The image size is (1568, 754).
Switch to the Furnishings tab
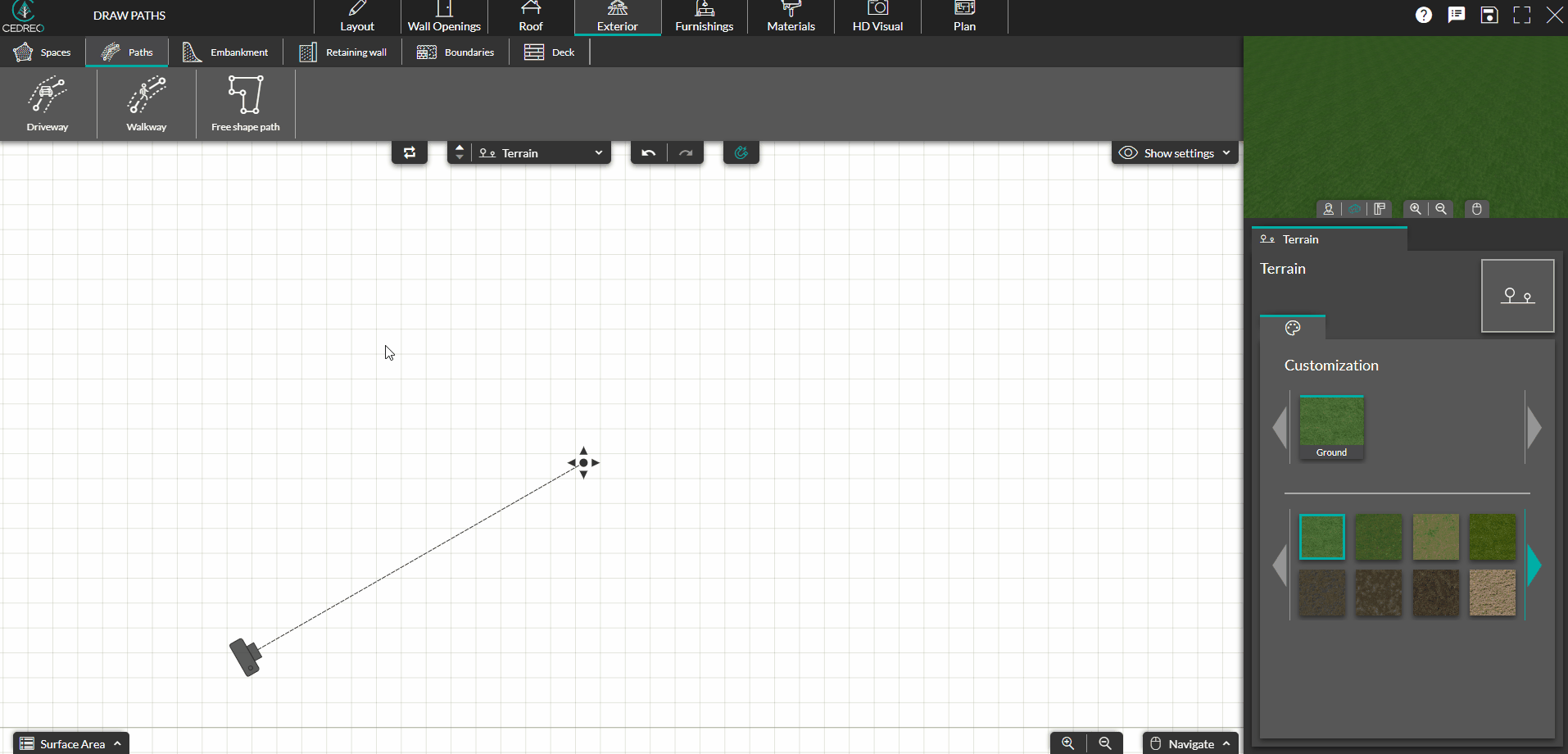click(704, 17)
